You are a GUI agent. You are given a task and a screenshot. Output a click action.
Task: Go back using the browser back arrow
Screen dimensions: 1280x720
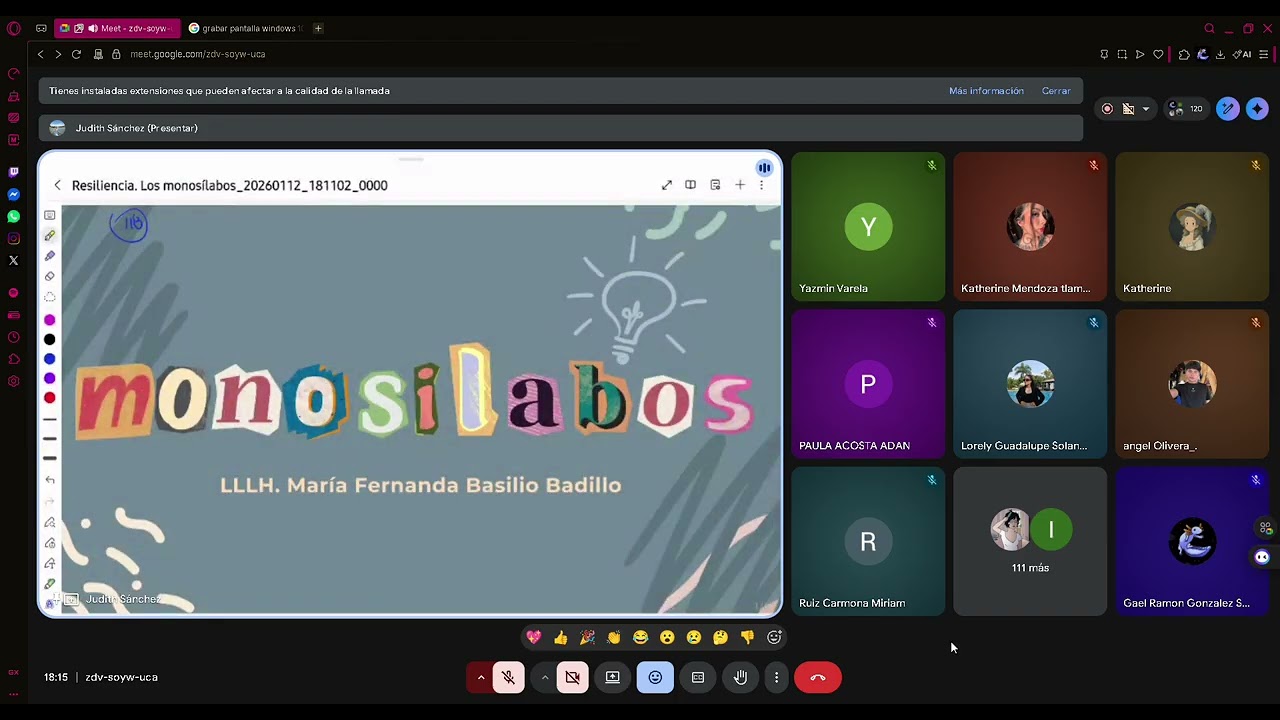point(40,54)
